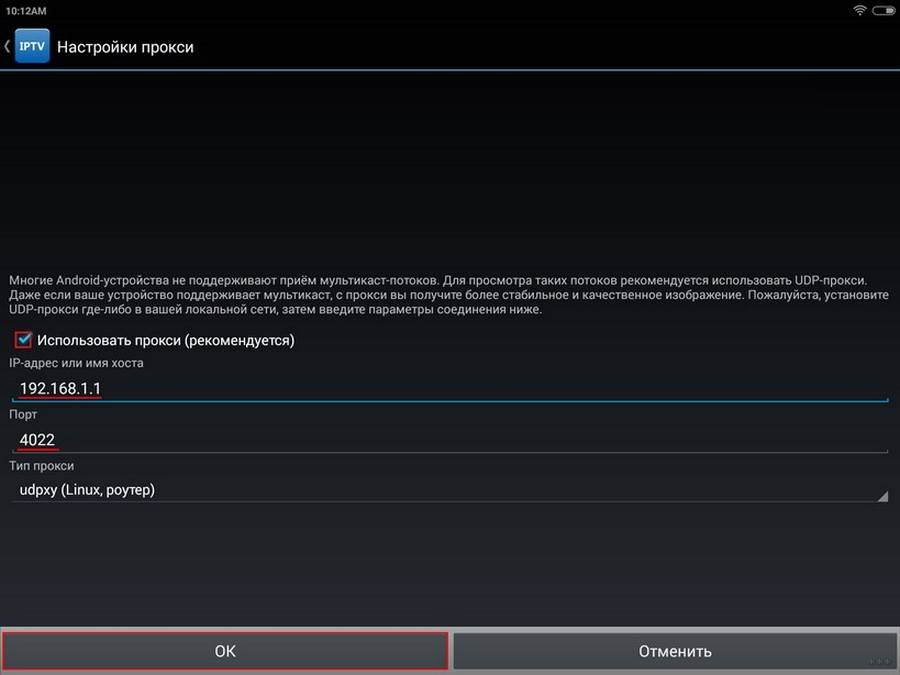Image resolution: width=900 pixels, height=675 pixels.
Task: Click the 'Настройки прокси' header title
Action: pyautogui.click(x=125, y=47)
